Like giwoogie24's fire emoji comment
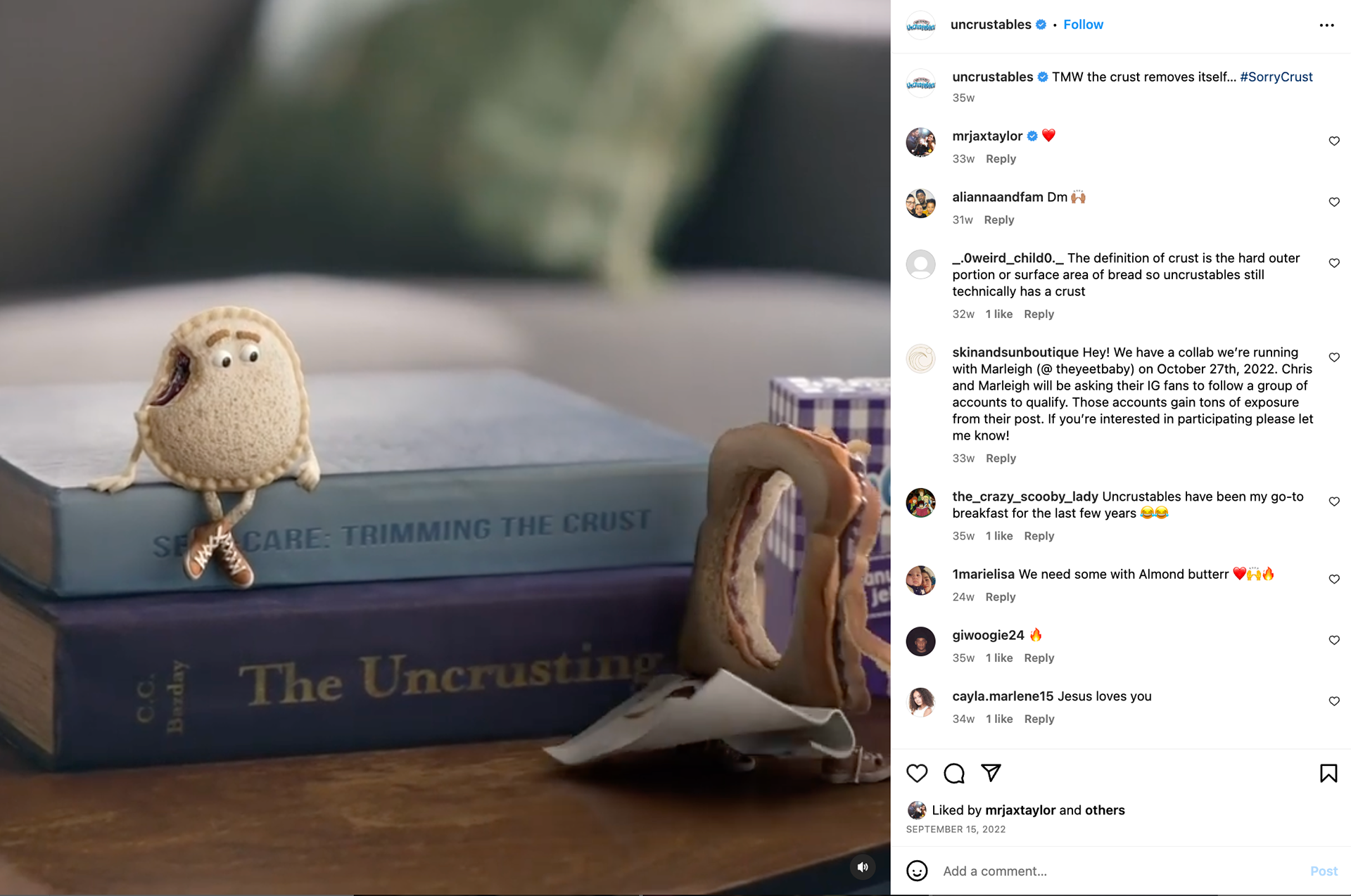 [x=1333, y=640]
